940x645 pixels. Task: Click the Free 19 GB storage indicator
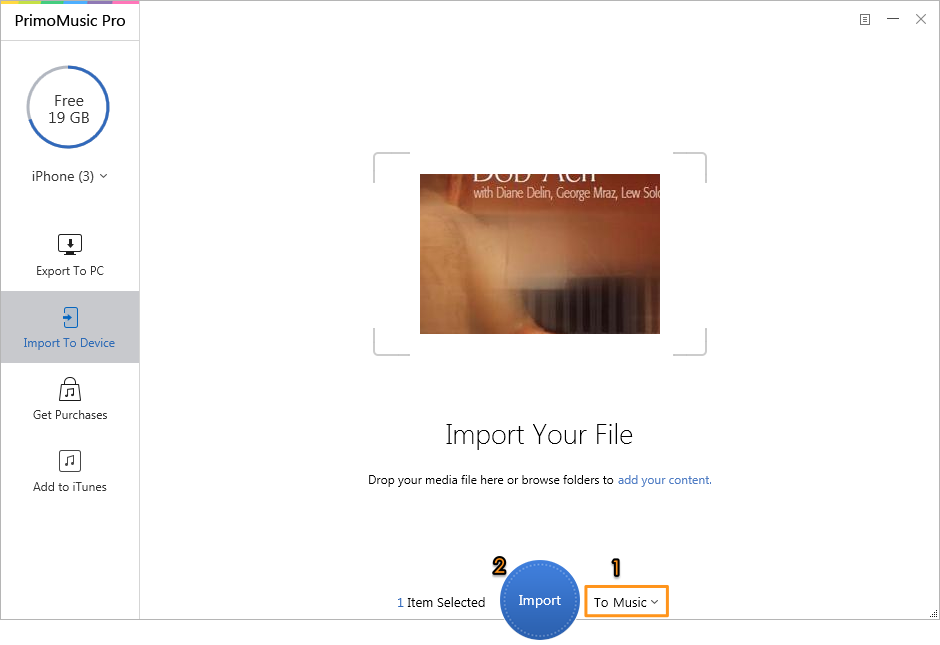point(68,107)
